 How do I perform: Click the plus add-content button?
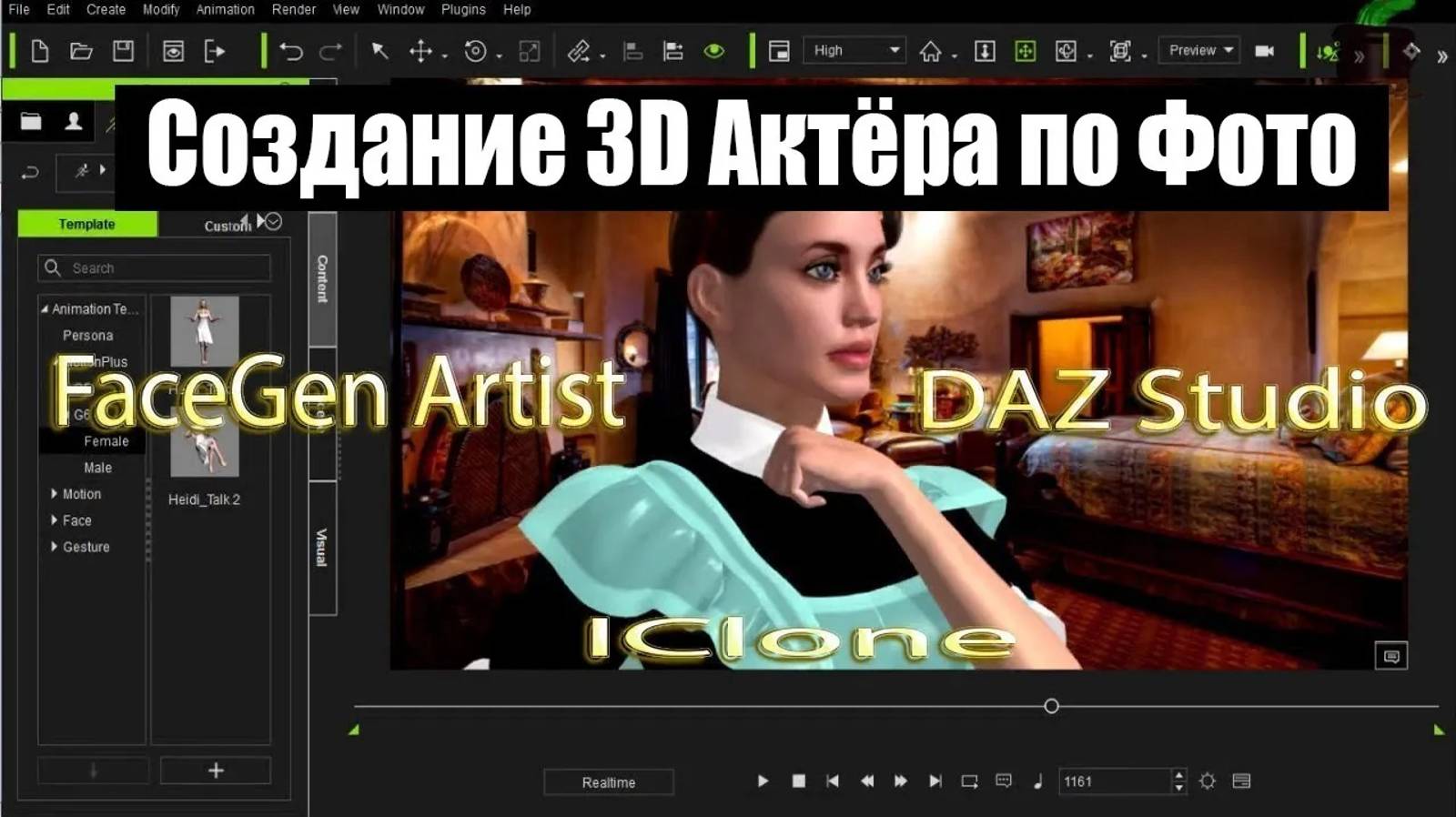[x=216, y=771]
